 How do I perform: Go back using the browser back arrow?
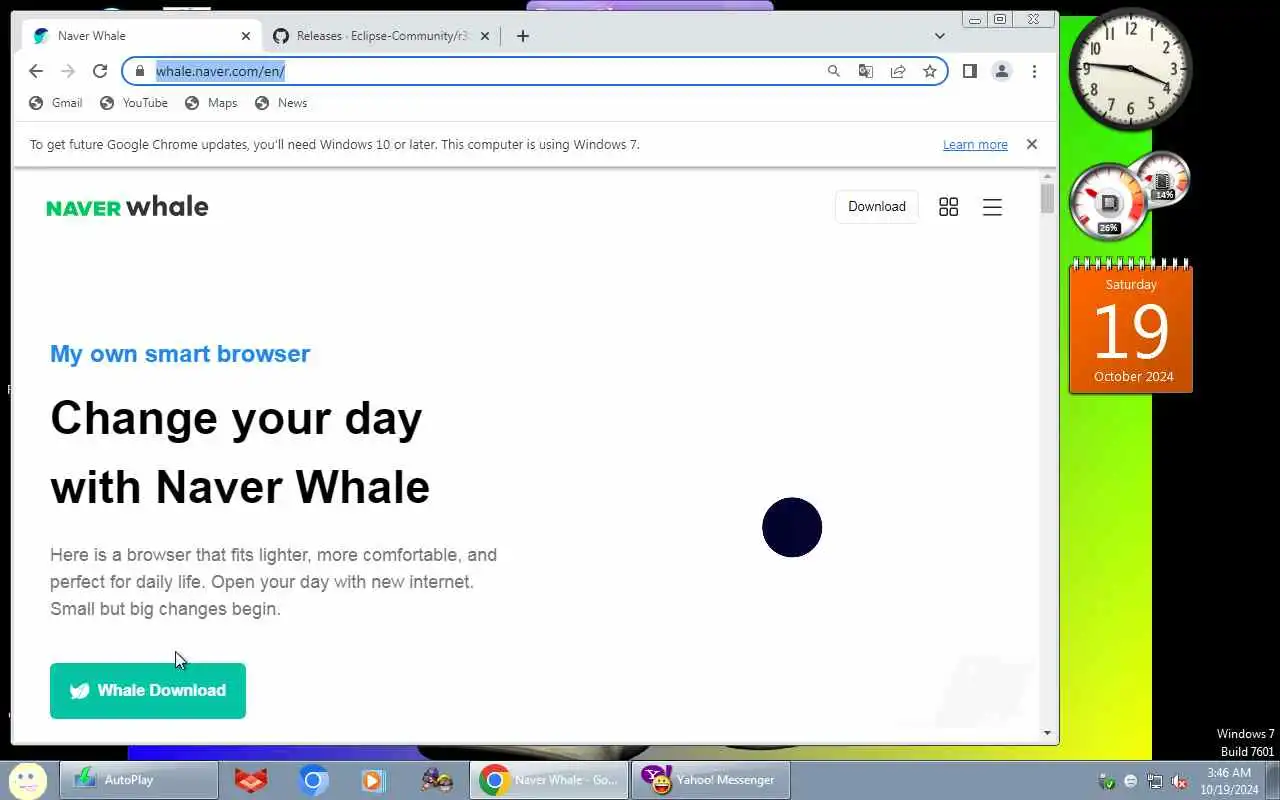(x=36, y=71)
